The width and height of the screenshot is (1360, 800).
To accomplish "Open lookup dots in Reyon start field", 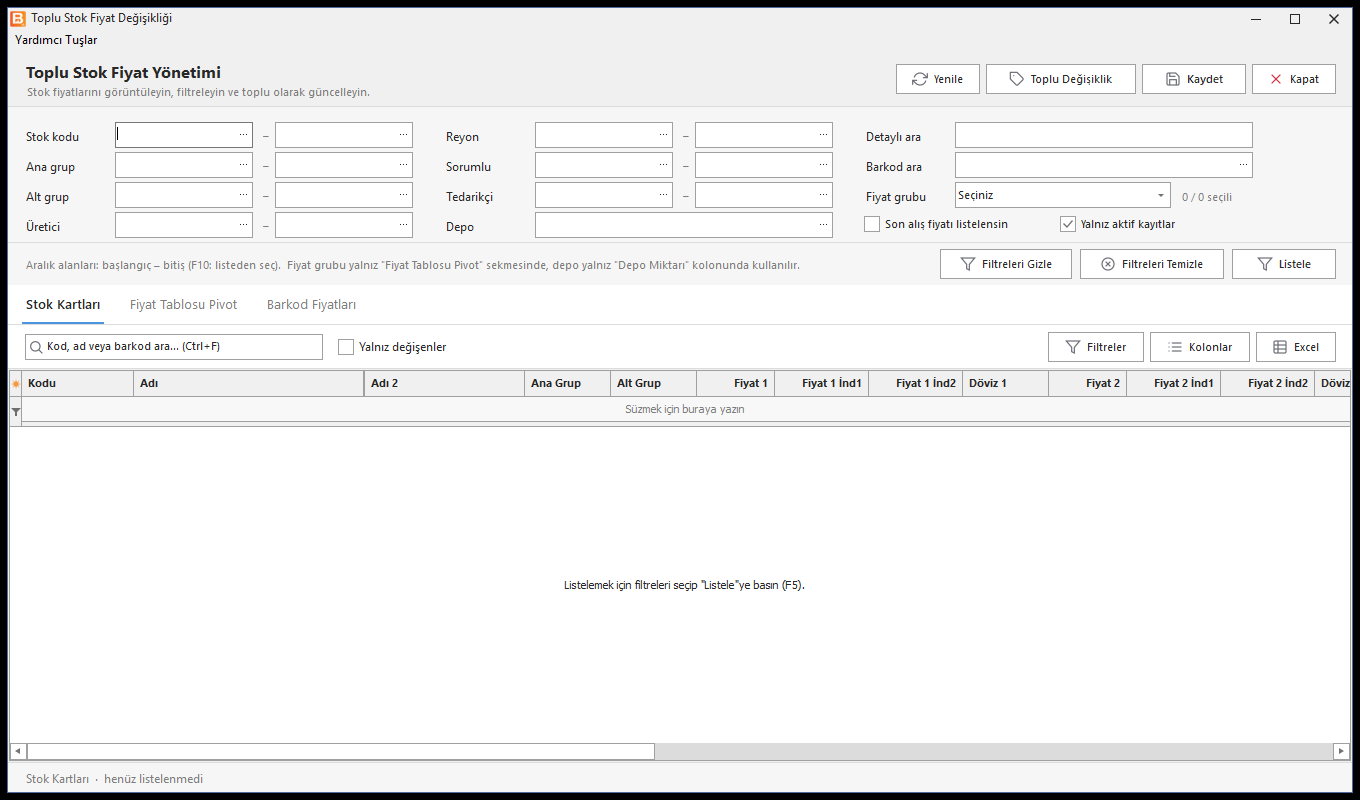I will [x=663, y=134].
